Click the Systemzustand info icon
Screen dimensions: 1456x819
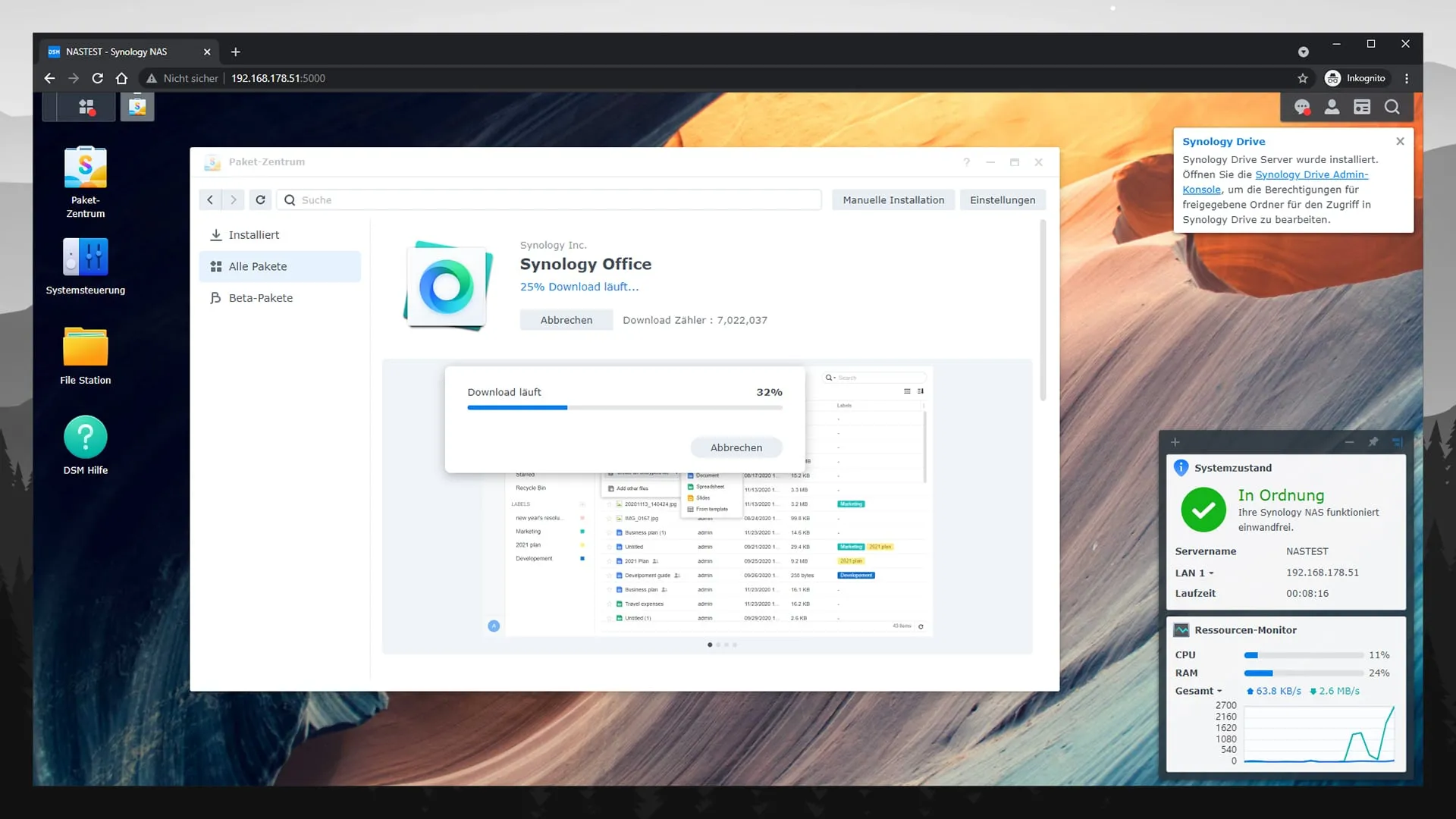click(1181, 468)
